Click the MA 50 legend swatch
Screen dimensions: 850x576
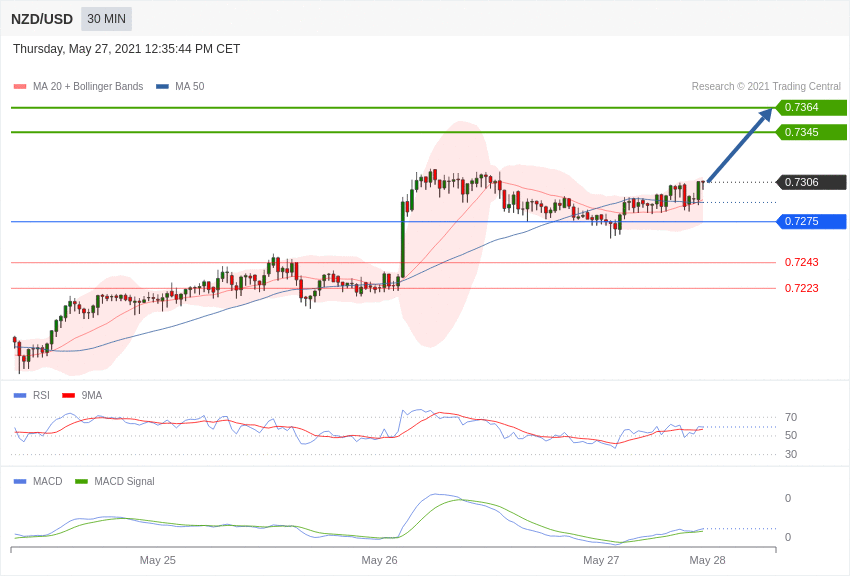pos(162,87)
